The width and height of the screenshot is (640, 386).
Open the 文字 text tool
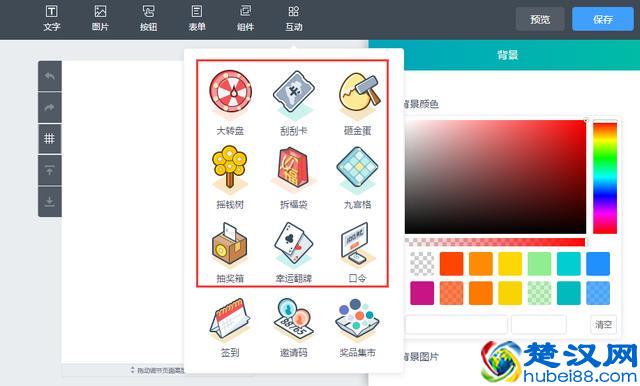click(x=51, y=18)
